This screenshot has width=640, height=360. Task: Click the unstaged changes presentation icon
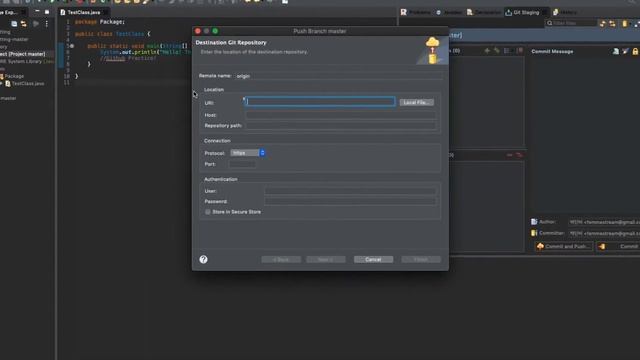coord(507,51)
